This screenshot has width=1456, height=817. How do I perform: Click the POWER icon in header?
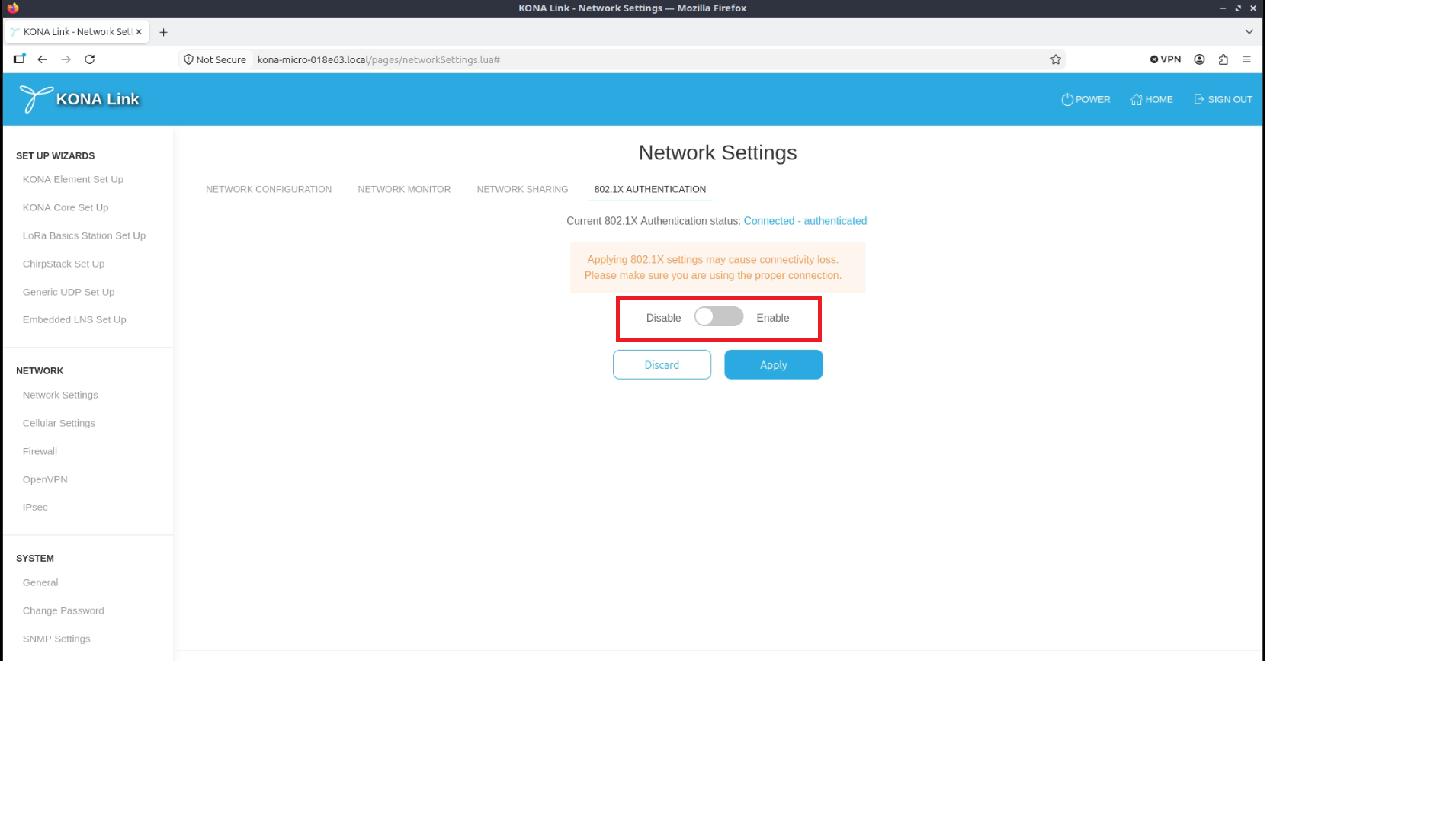pos(1067,100)
